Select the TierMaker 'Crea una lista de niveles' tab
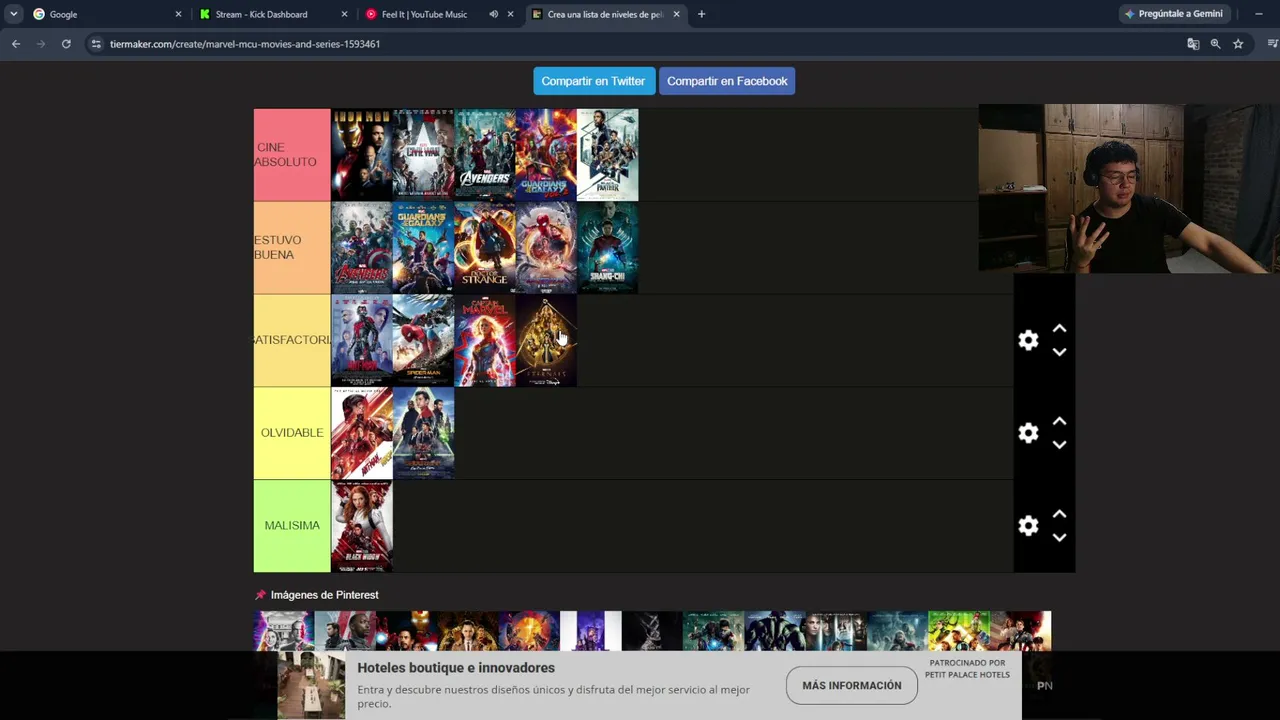This screenshot has width=1280, height=720. click(x=604, y=14)
